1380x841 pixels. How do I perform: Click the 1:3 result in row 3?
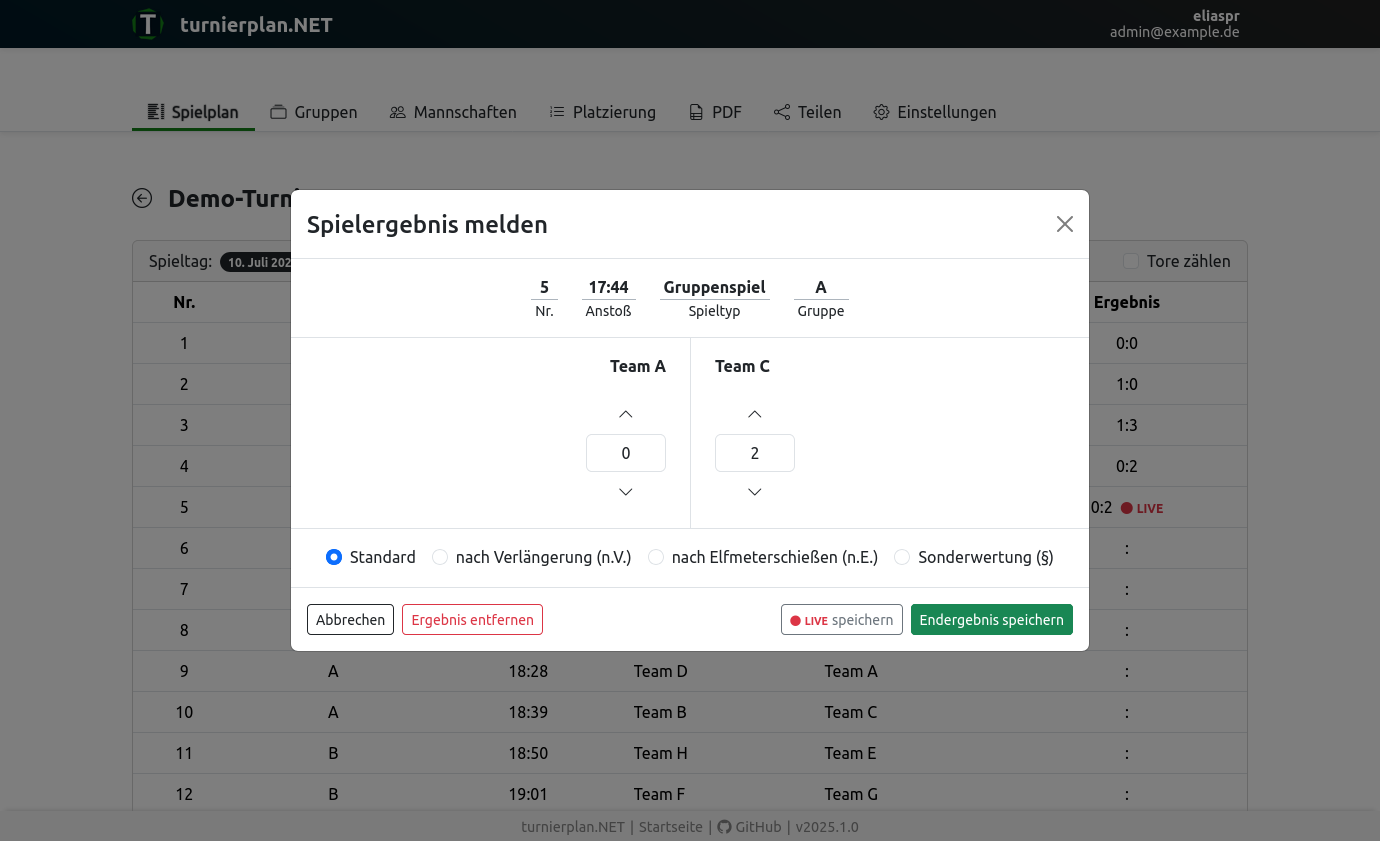click(x=1127, y=425)
